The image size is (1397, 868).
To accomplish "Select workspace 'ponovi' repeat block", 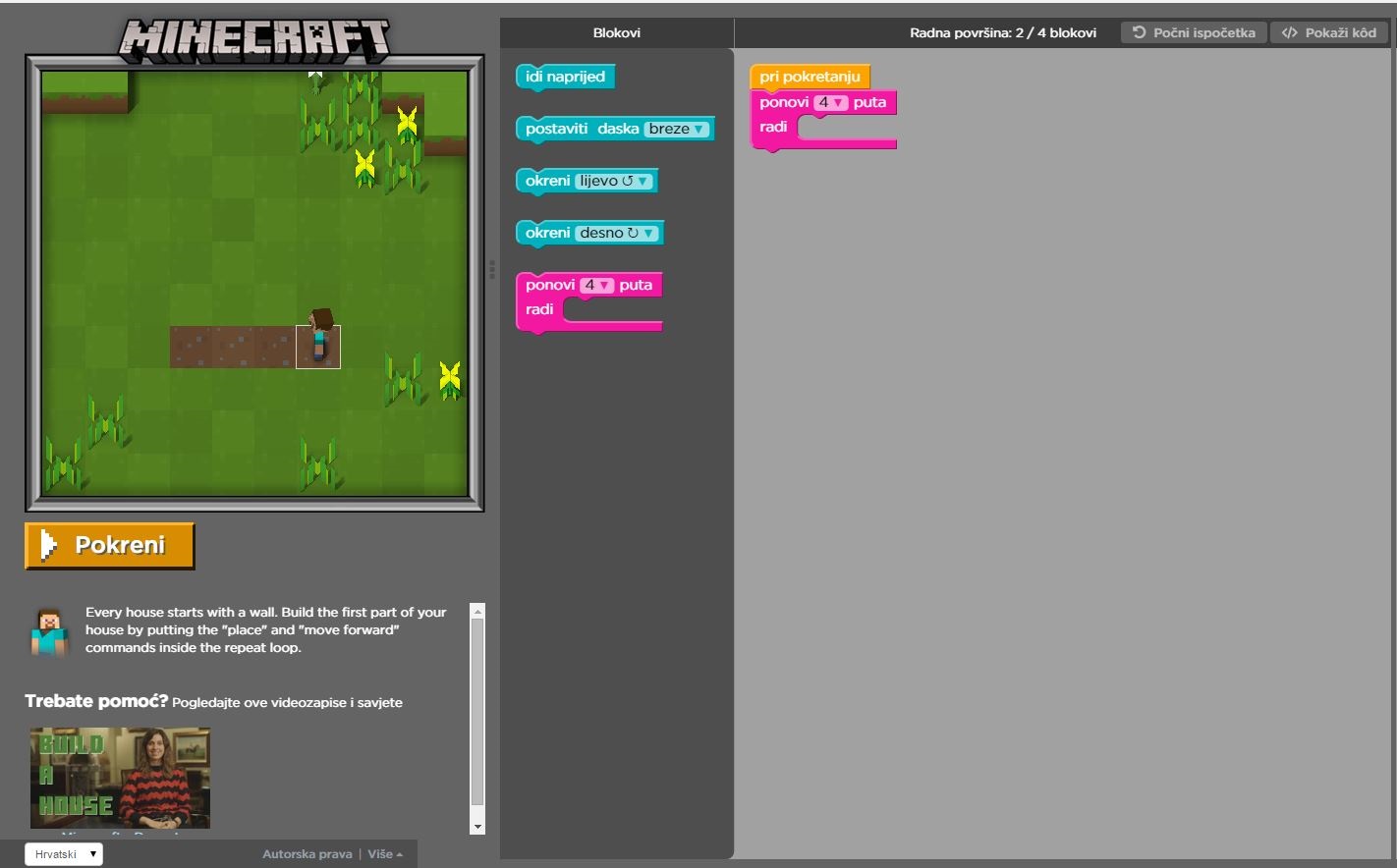I will 823,120.
